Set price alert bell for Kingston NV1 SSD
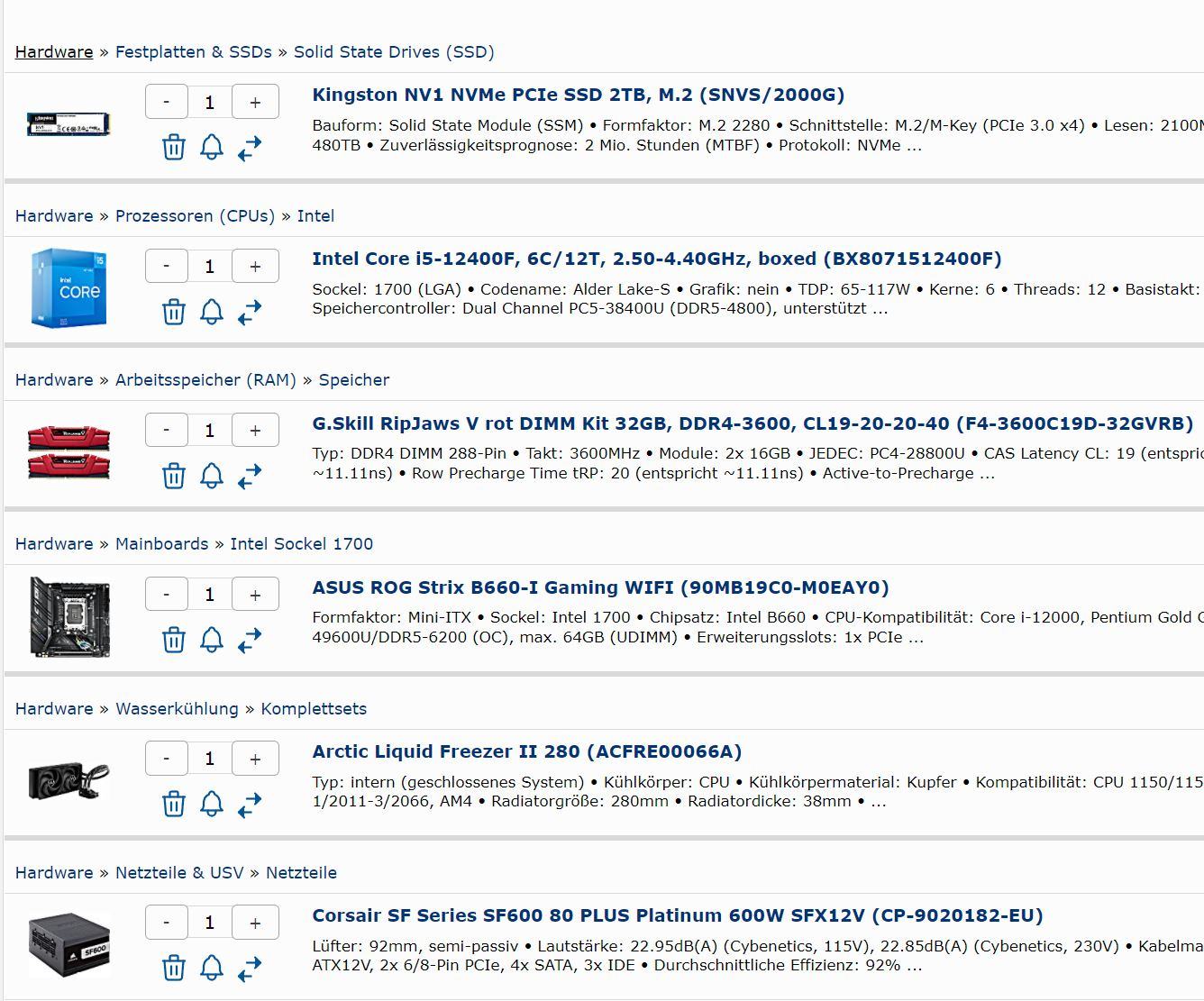 click(212, 147)
